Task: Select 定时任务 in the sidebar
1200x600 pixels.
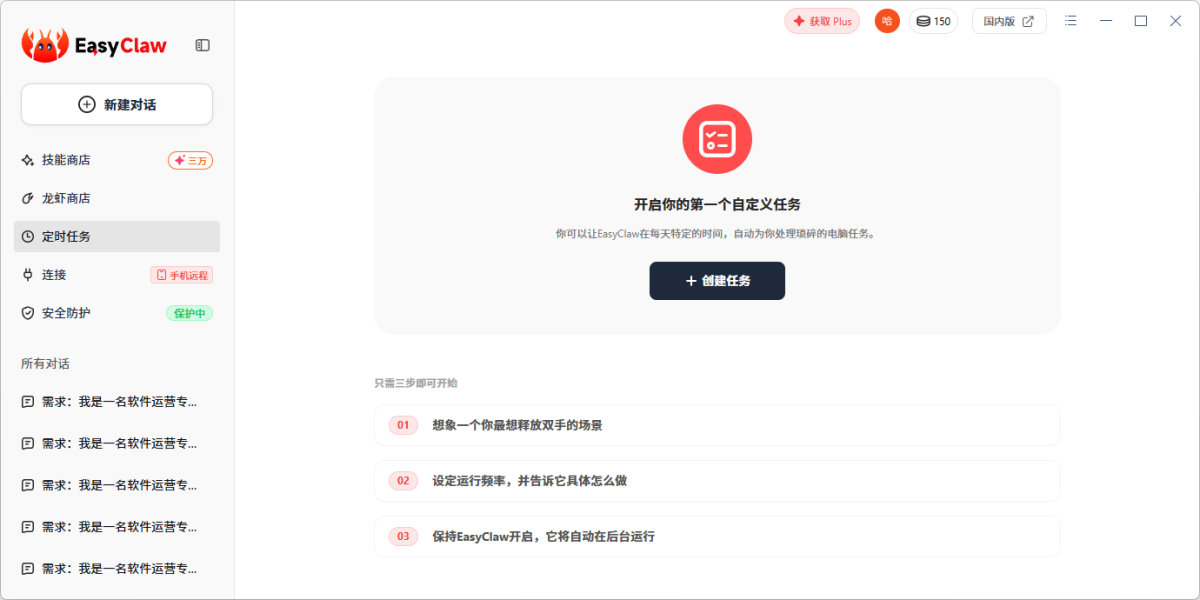Action: point(66,237)
